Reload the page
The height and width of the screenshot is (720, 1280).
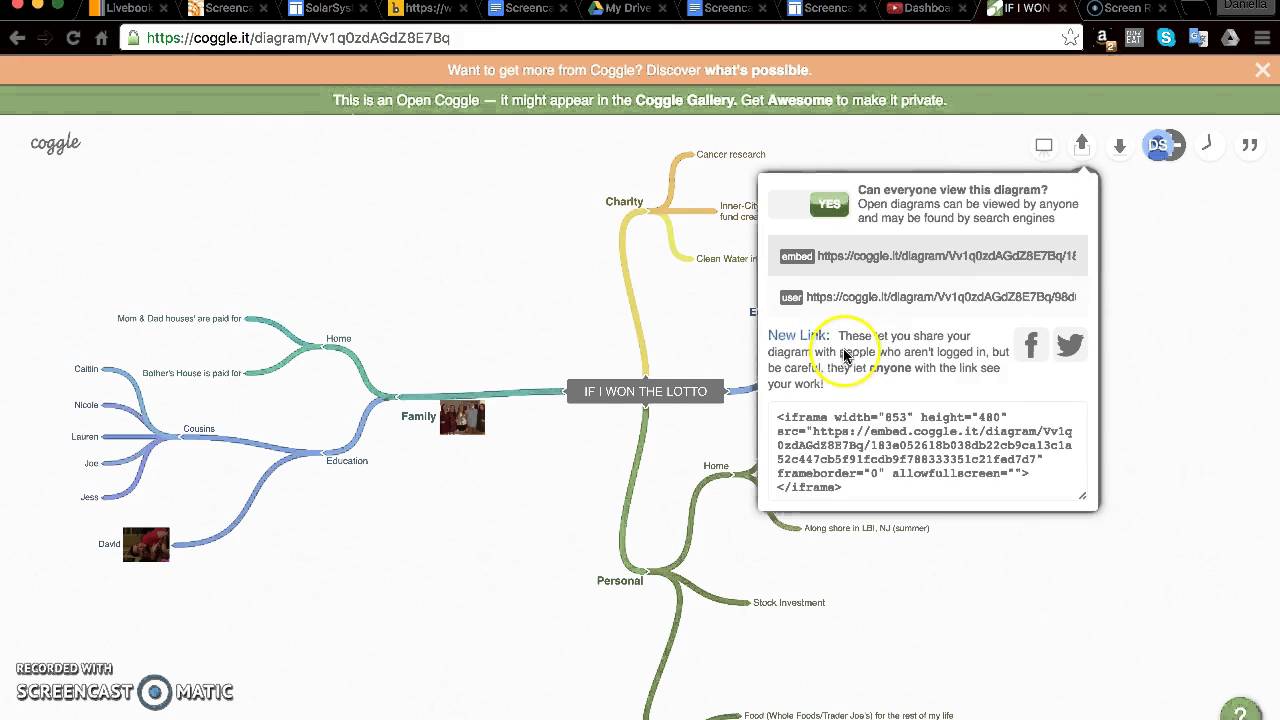click(73, 38)
